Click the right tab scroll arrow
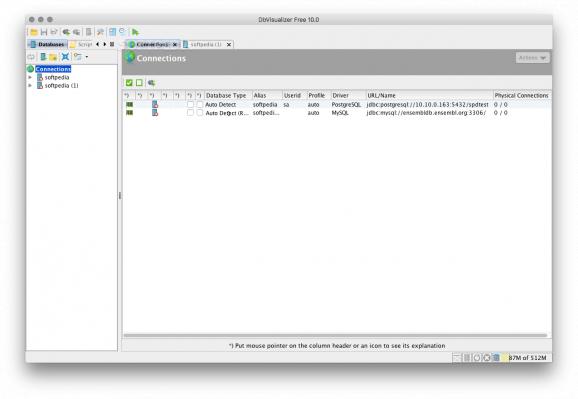 coord(105,44)
